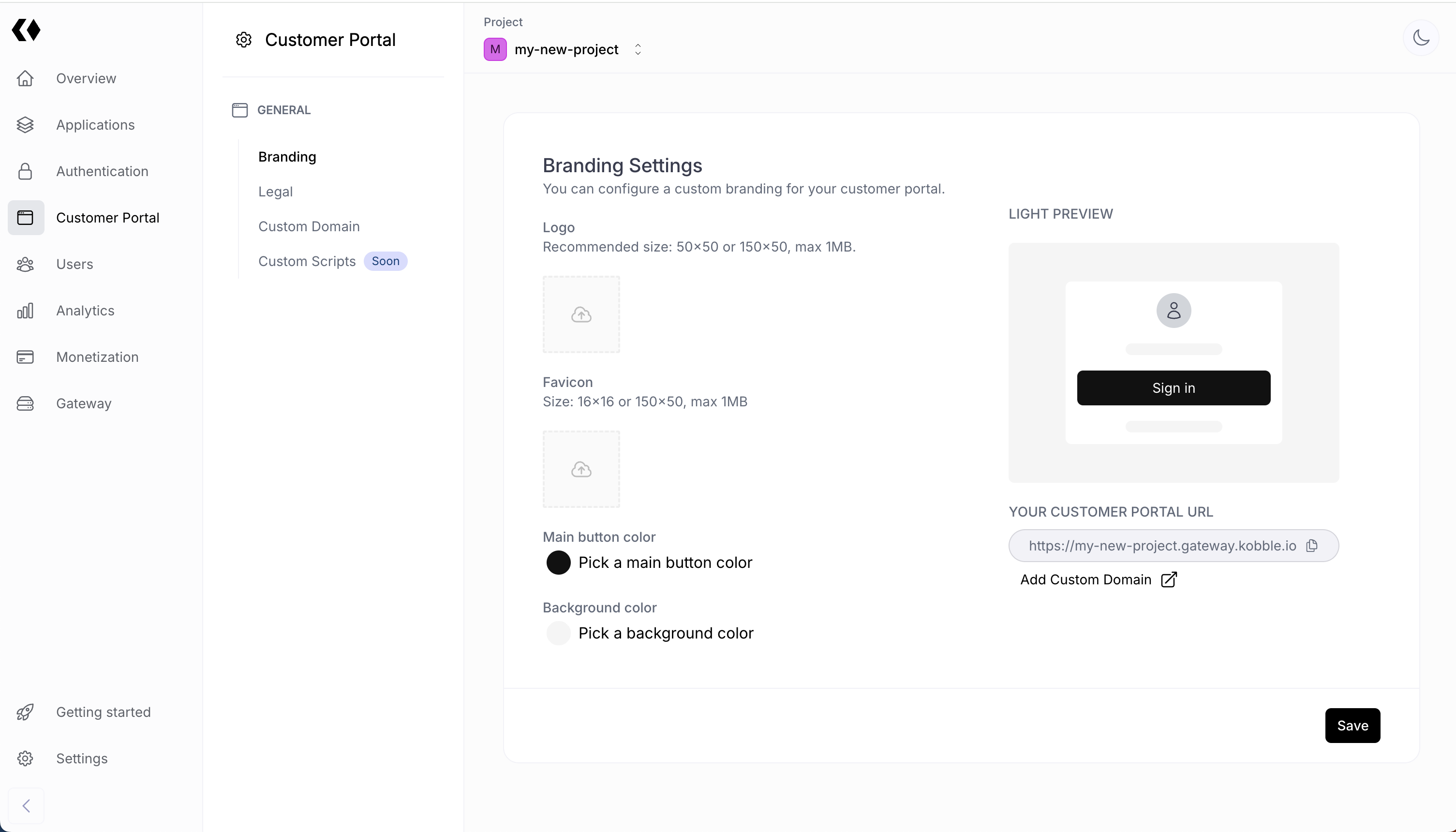Screen dimensions: 1456x832
Task: Save the branding settings
Action: pos(1352,726)
